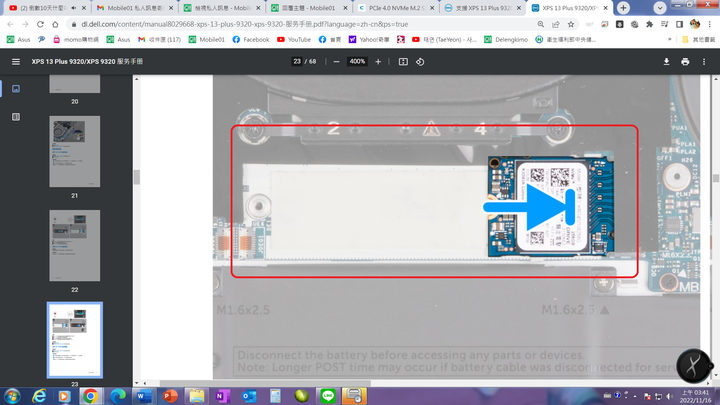Click the dl.dell.com address bar
Screen dimensions: 720x405
click(x=244, y=24)
